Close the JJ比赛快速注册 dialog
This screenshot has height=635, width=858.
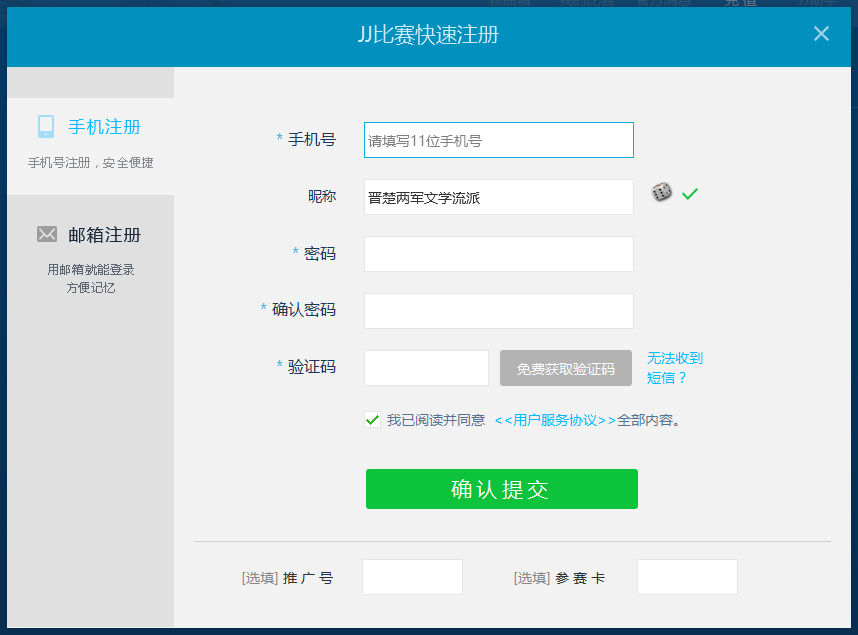821,33
